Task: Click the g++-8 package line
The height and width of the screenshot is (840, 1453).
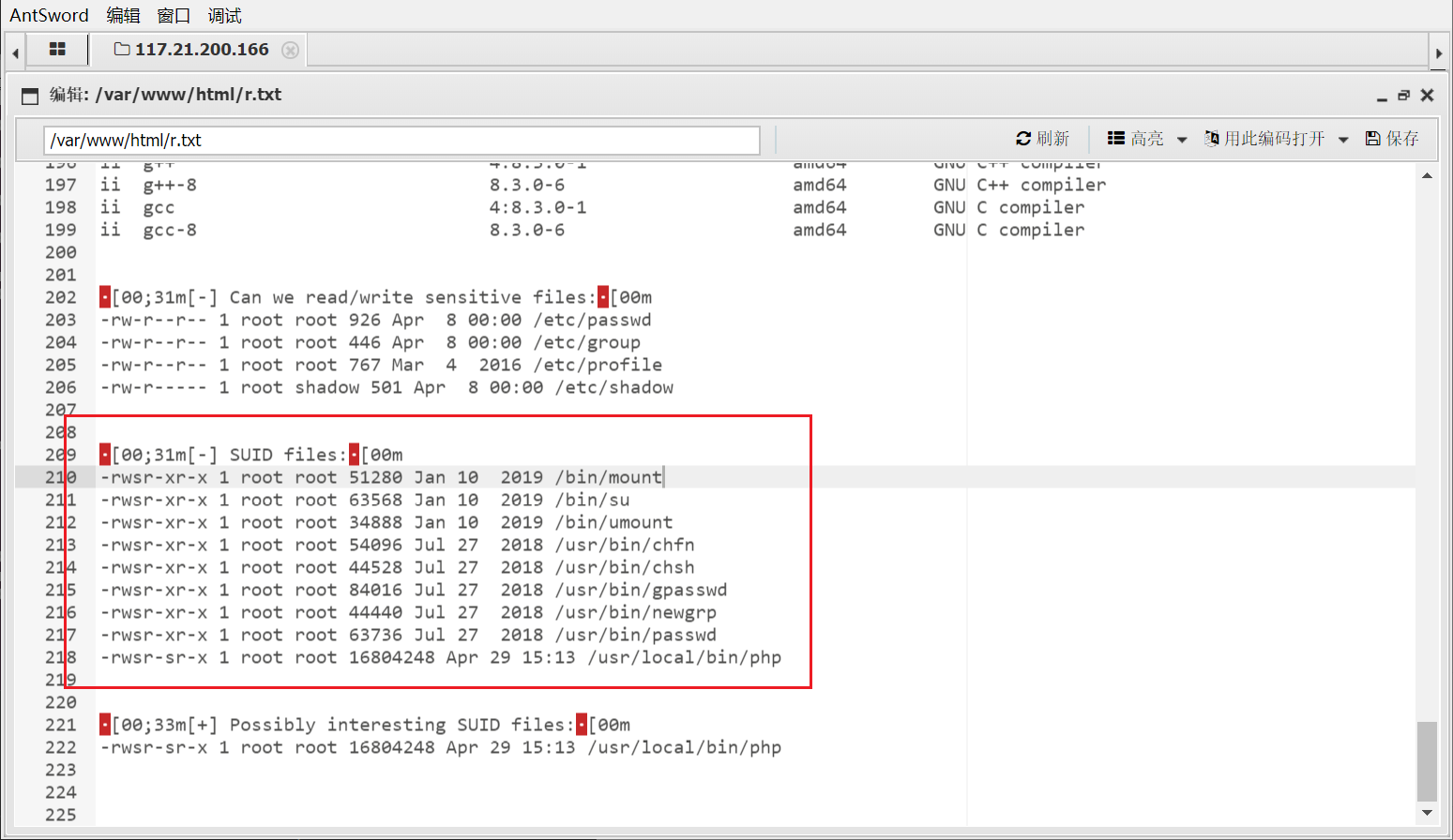Action: click(603, 185)
